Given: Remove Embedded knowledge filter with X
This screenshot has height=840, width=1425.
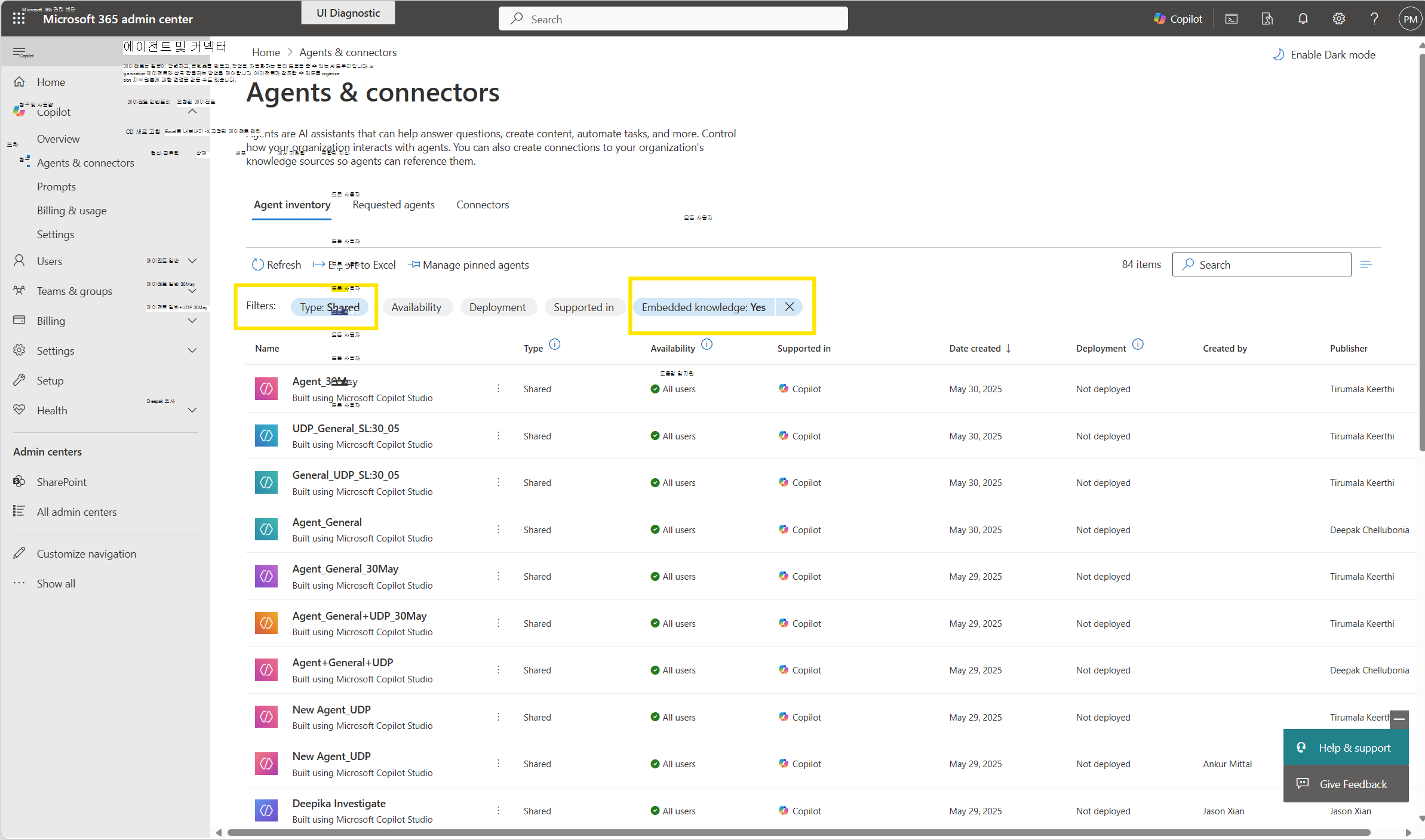Looking at the screenshot, I should [x=789, y=307].
